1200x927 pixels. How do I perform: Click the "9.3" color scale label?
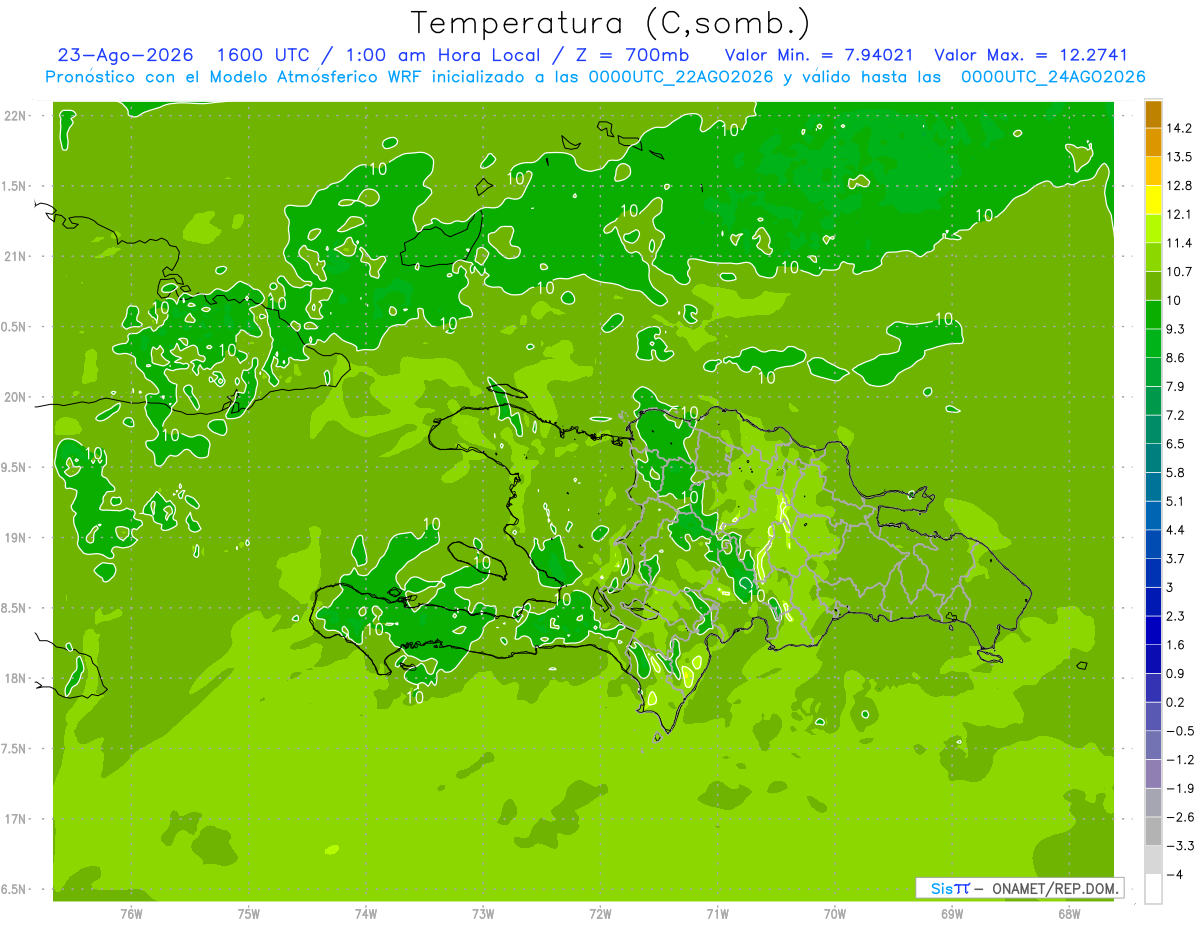click(1175, 329)
